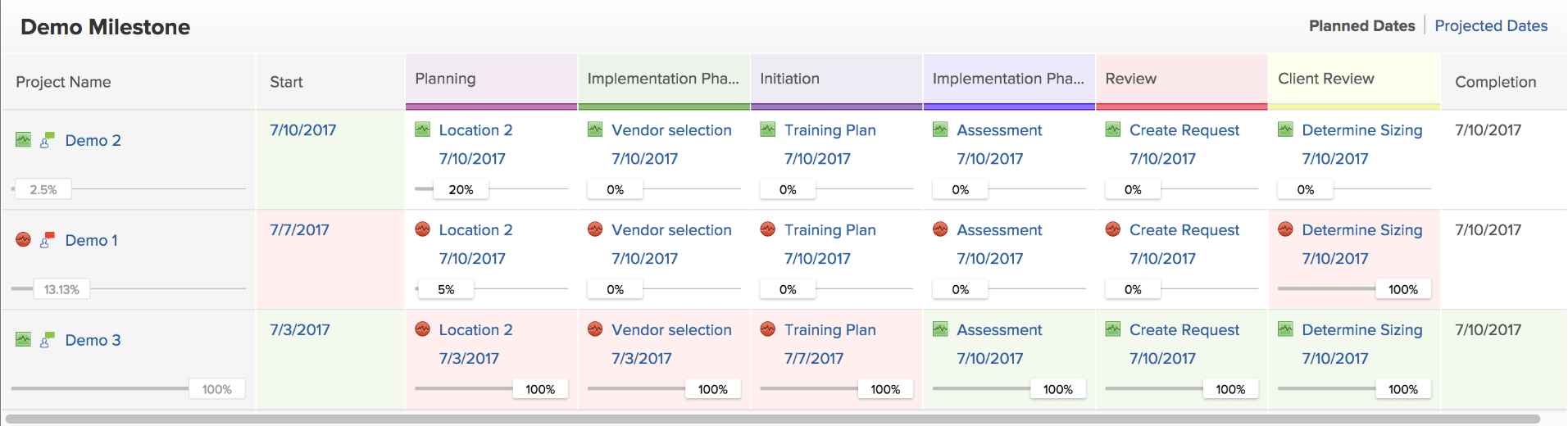Click green status icon of Demo 2 Create Request
The height and width of the screenshot is (426, 1568).
(1113, 129)
